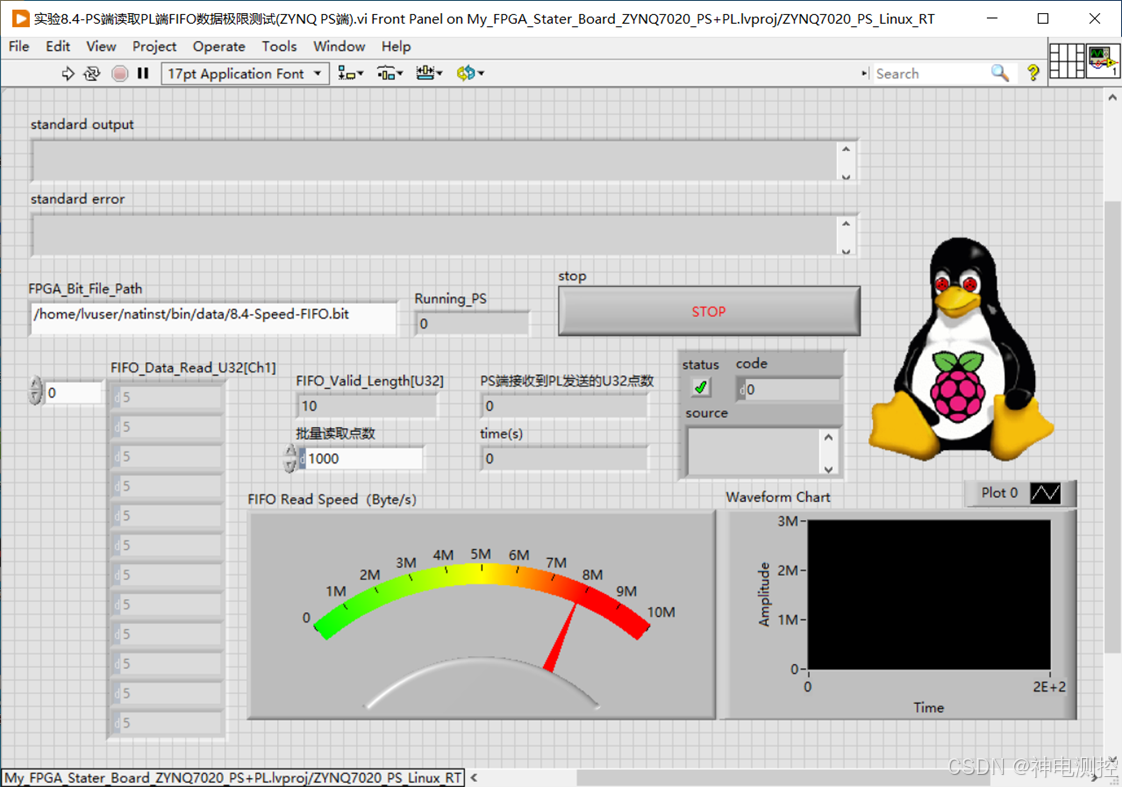1122x787 pixels.
Task: Click the FIFO_Valid_Length[U32] field showing 10
Action: [366, 406]
